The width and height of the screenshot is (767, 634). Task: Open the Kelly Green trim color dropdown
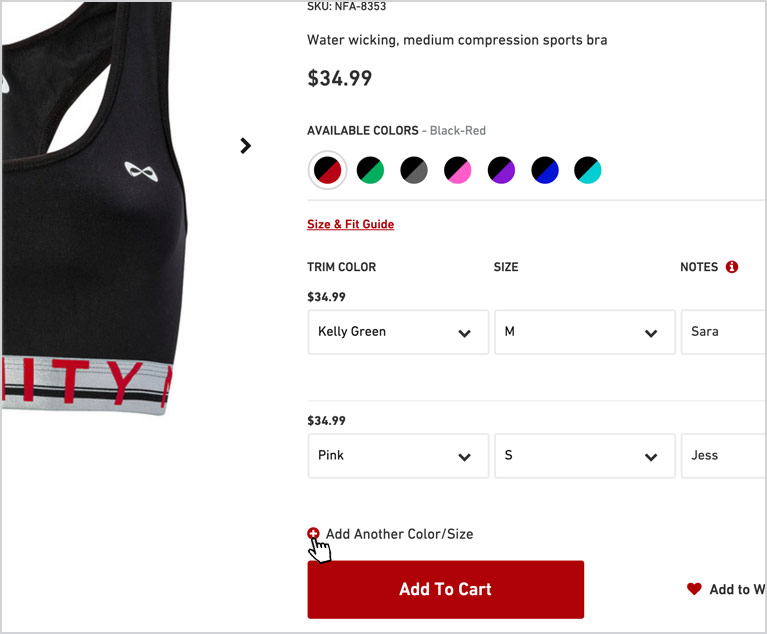pyautogui.click(x=398, y=332)
